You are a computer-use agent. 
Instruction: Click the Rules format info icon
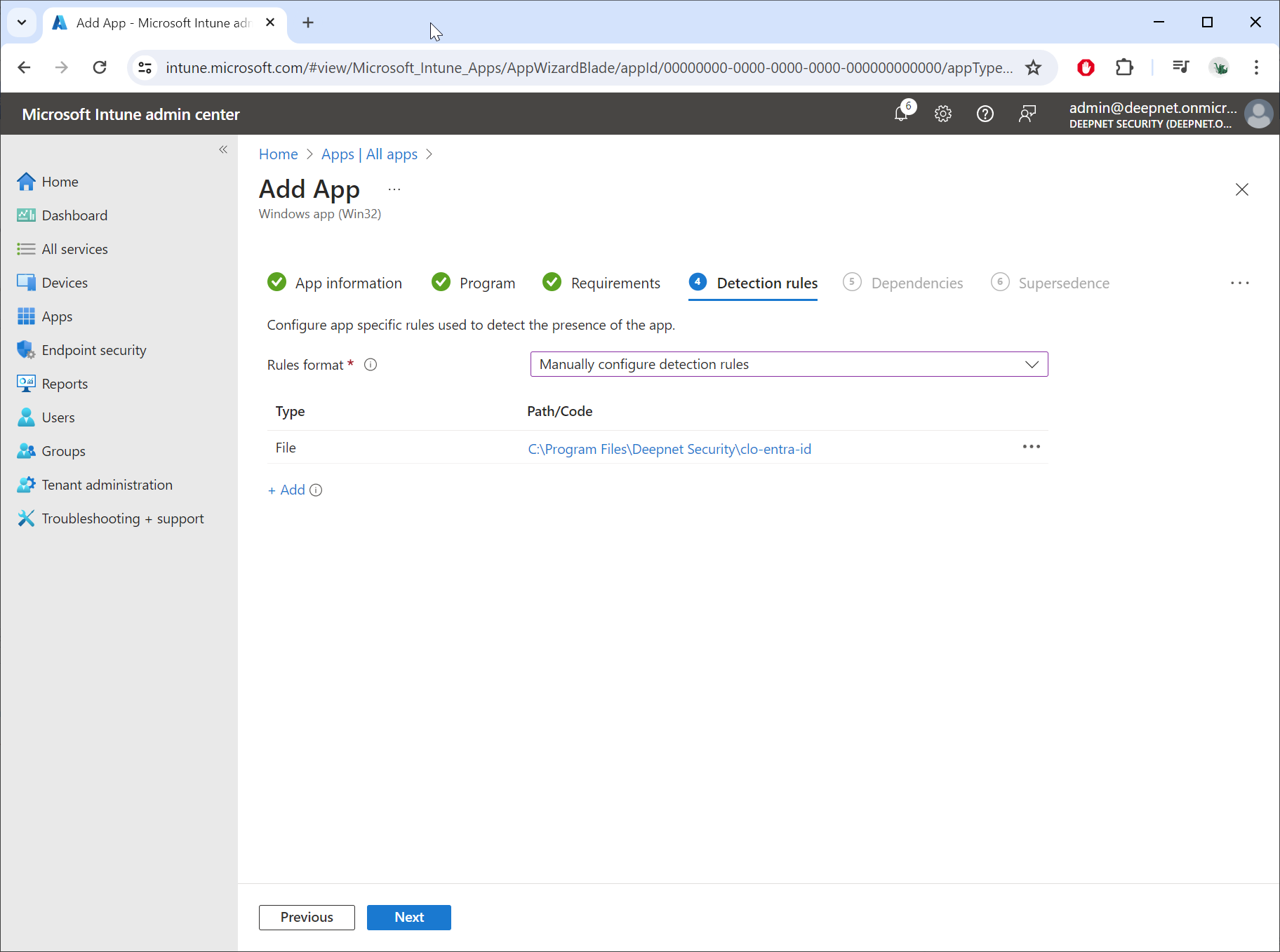coord(371,365)
